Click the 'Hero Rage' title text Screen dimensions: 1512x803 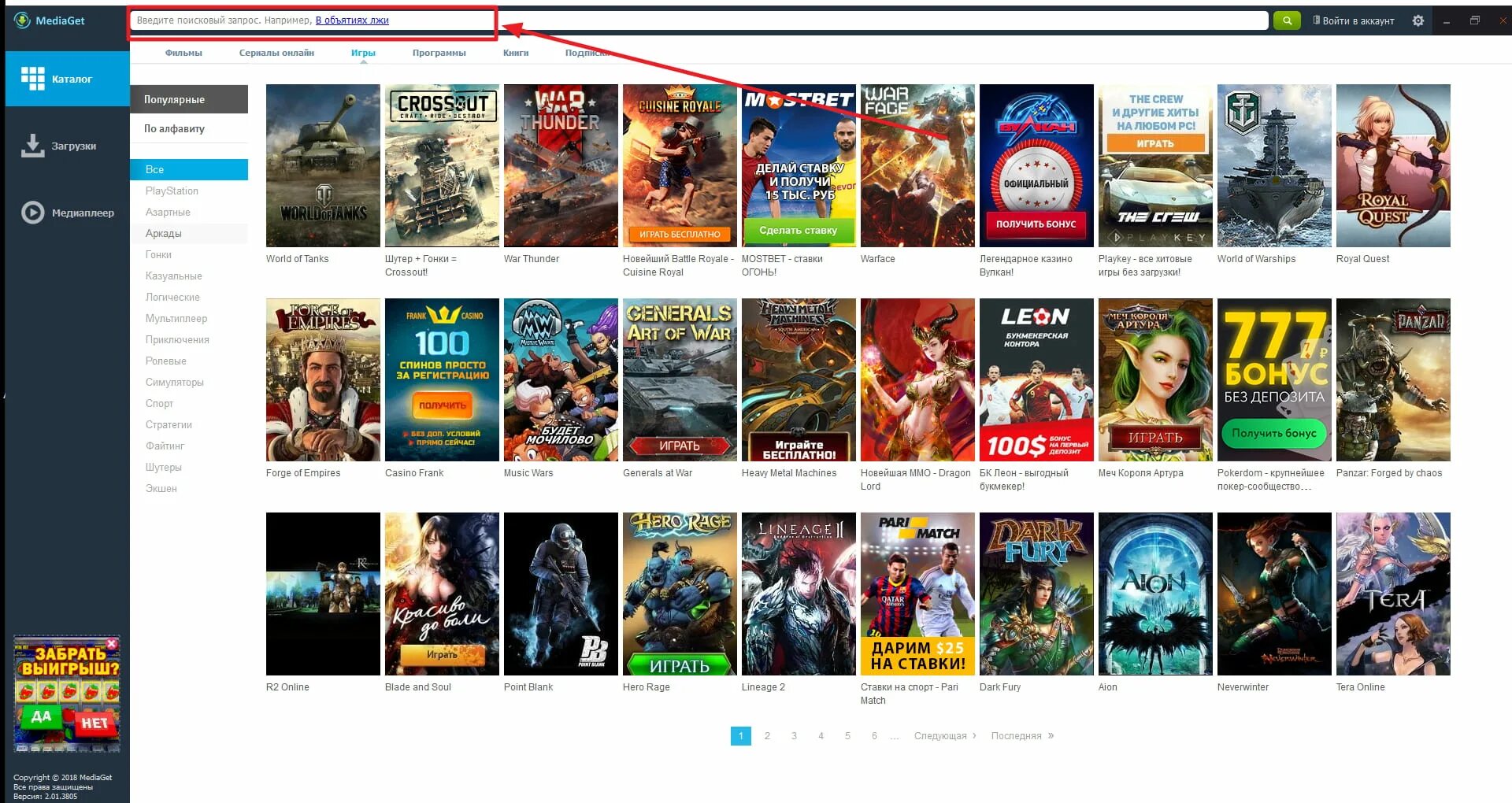tap(647, 687)
